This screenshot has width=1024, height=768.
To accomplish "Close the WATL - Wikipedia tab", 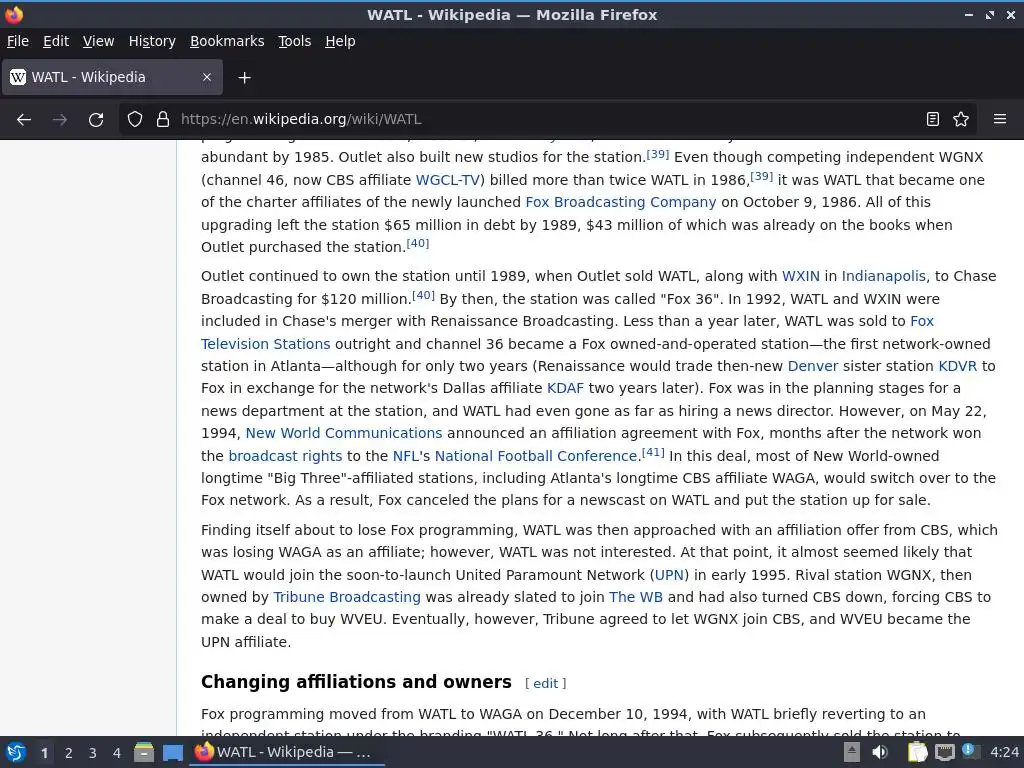I will [x=206, y=77].
